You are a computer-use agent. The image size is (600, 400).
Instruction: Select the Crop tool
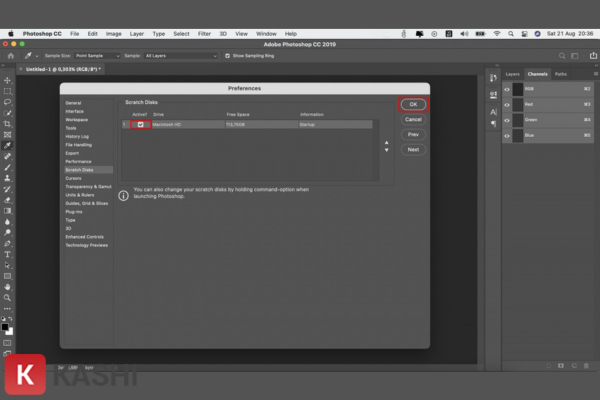tap(8, 123)
